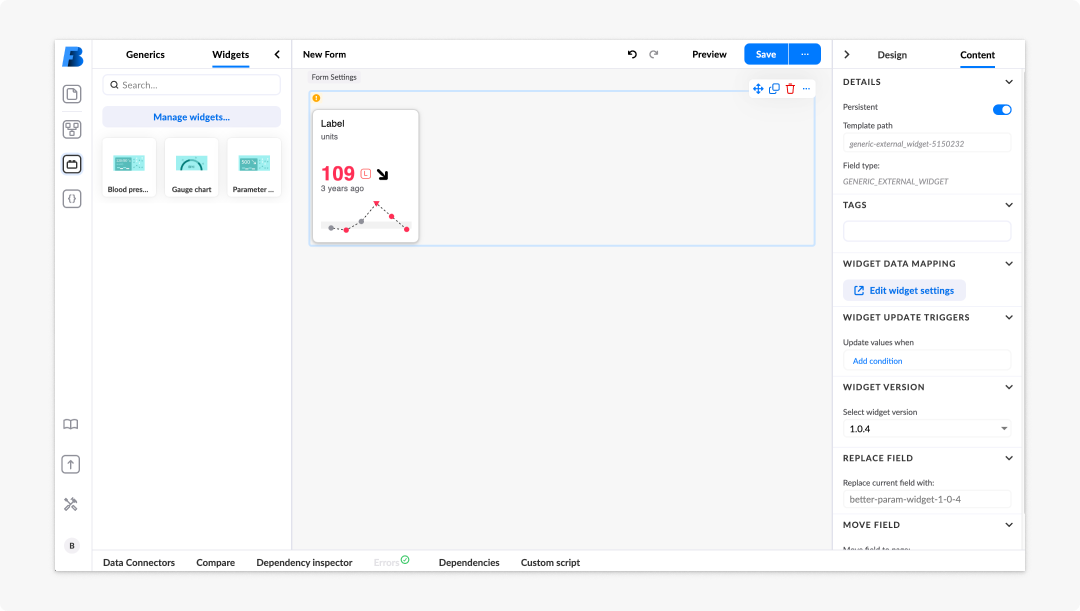1080x611 pixels.
Task: Open the widget version dropdown
Action: tap(926, 428)
